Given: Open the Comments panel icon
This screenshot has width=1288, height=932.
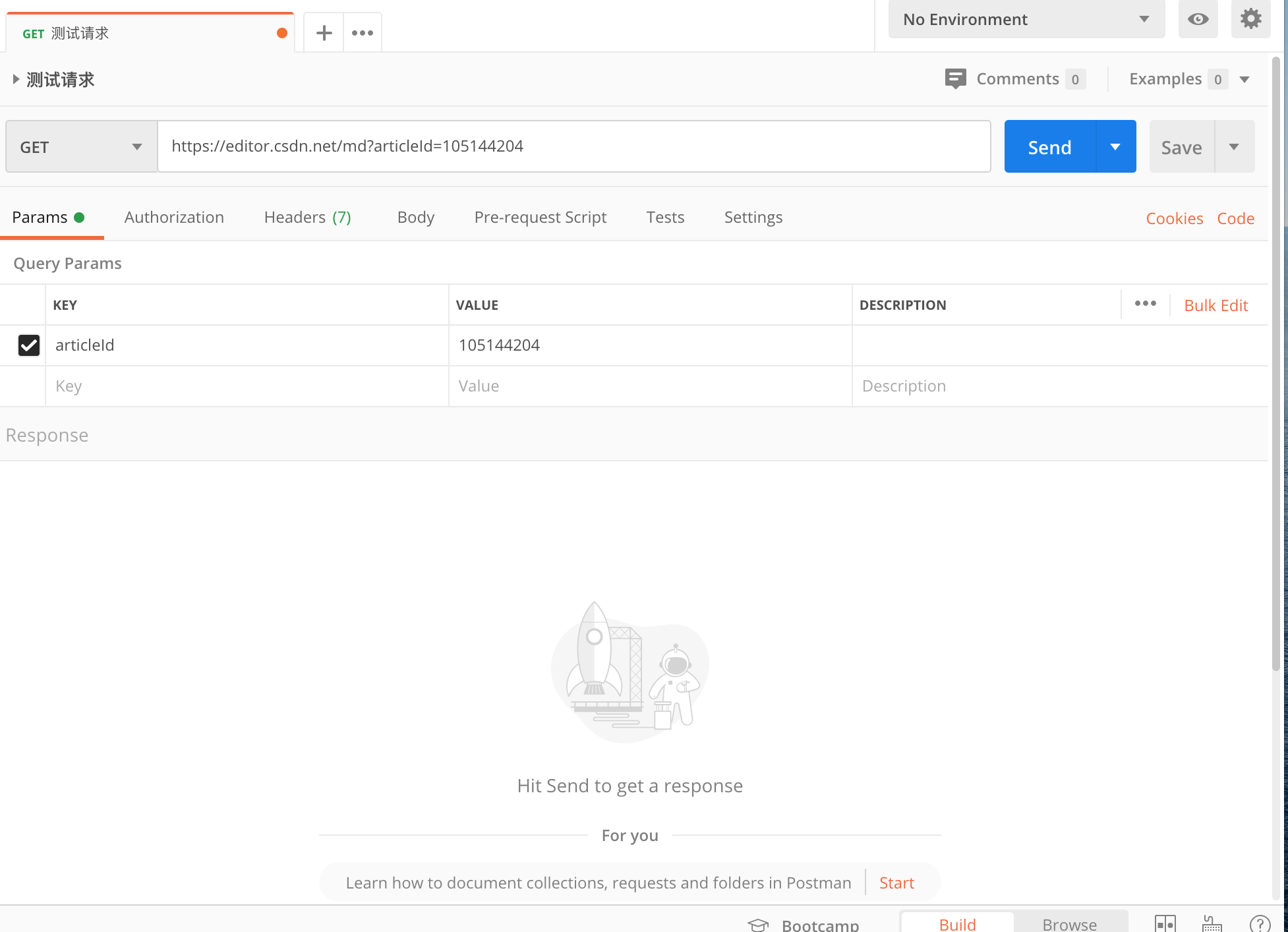Looking at the screenshot, I should pyautogui.click(x=956, y=78).
